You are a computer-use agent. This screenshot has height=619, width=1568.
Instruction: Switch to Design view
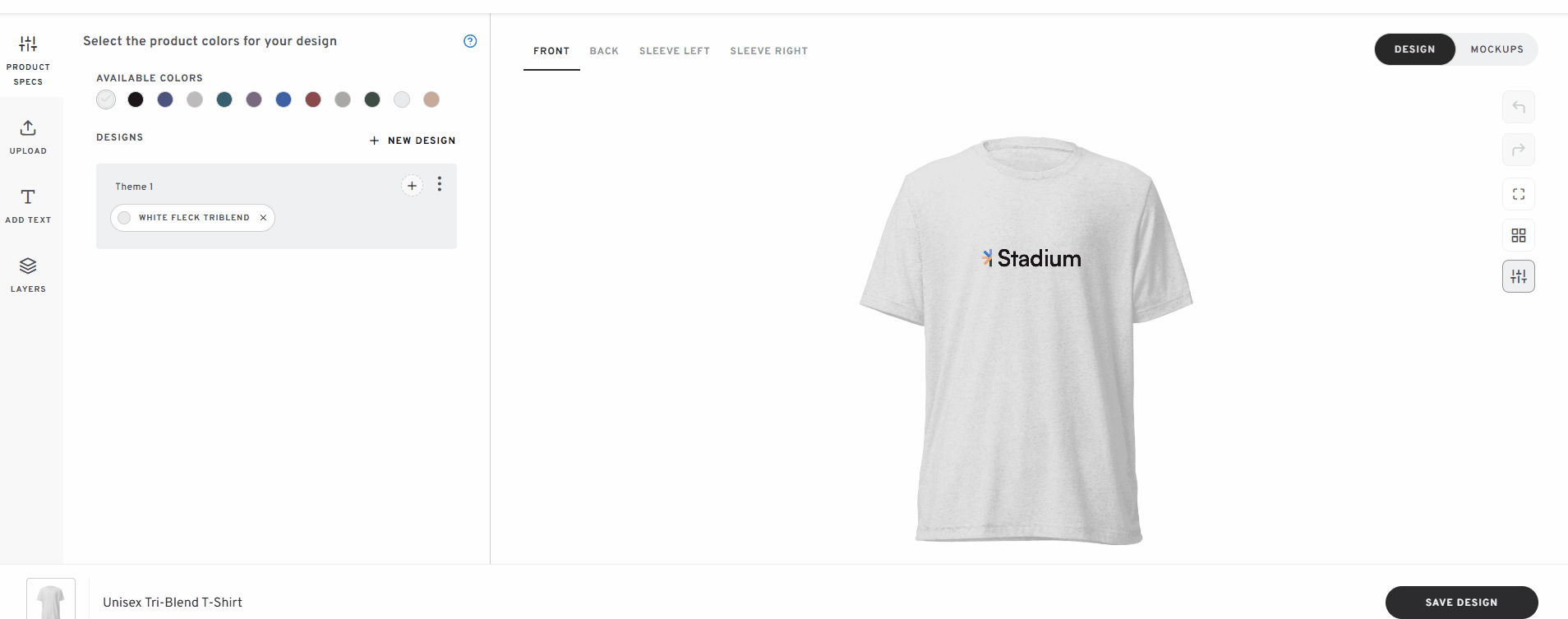click(1414, 49)
